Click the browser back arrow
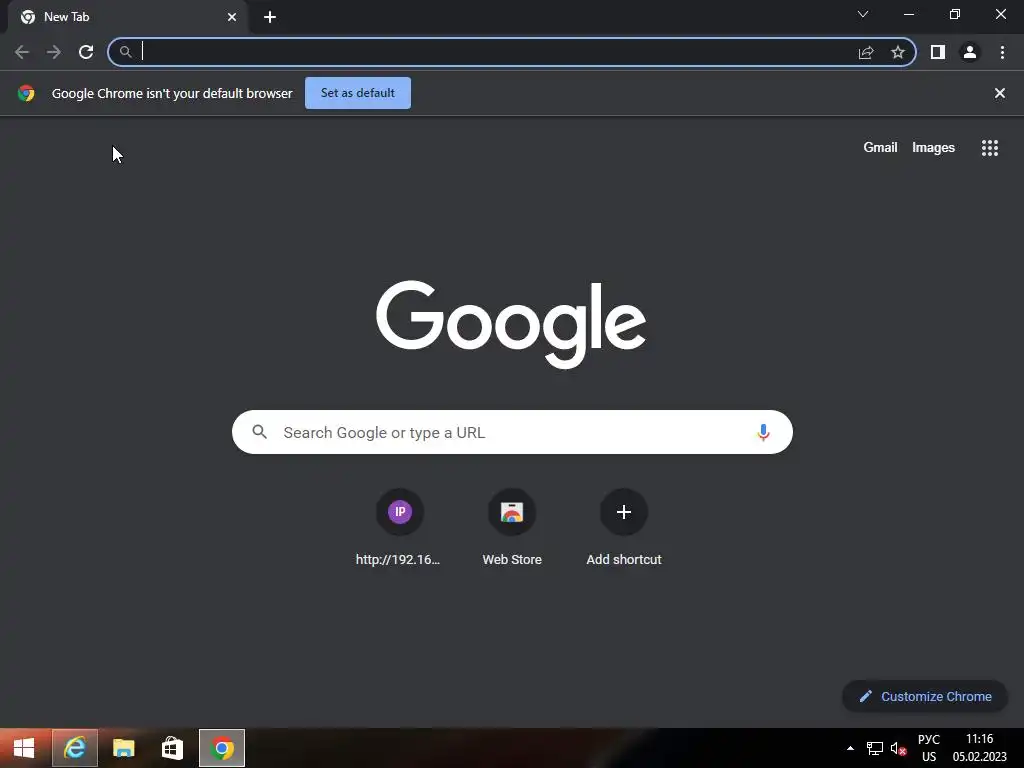Image resolution: width=1024 pixels, height=768 pixels. pyautogui.click(x=22, y=52)
